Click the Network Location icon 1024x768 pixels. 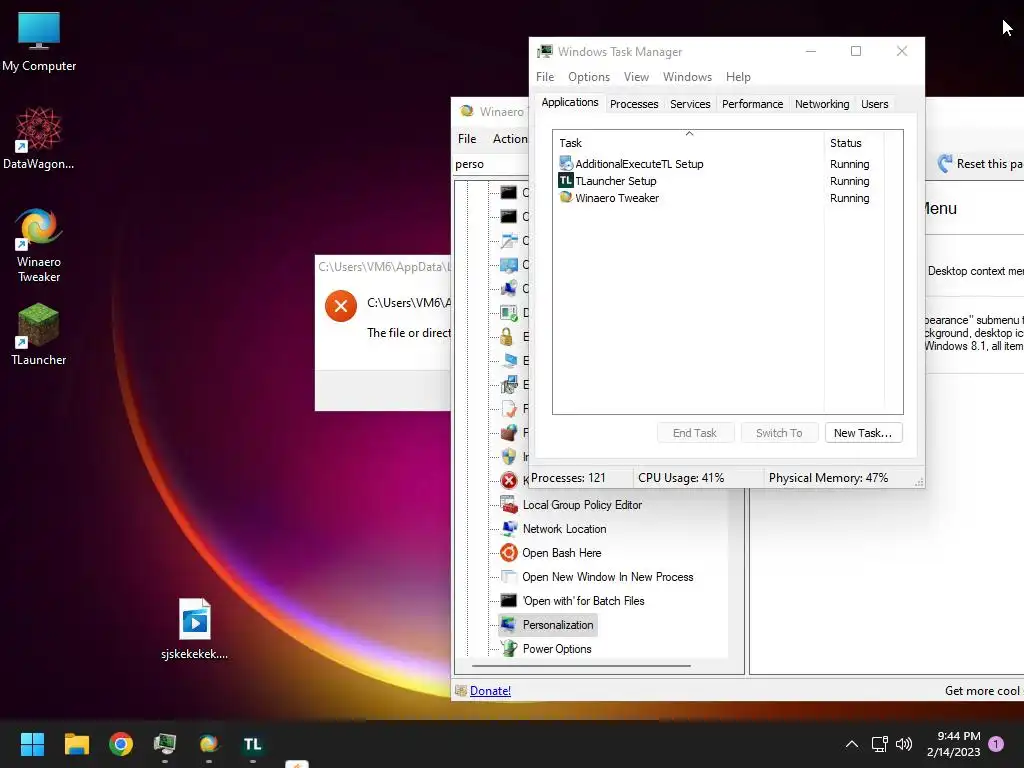(509, 529)
